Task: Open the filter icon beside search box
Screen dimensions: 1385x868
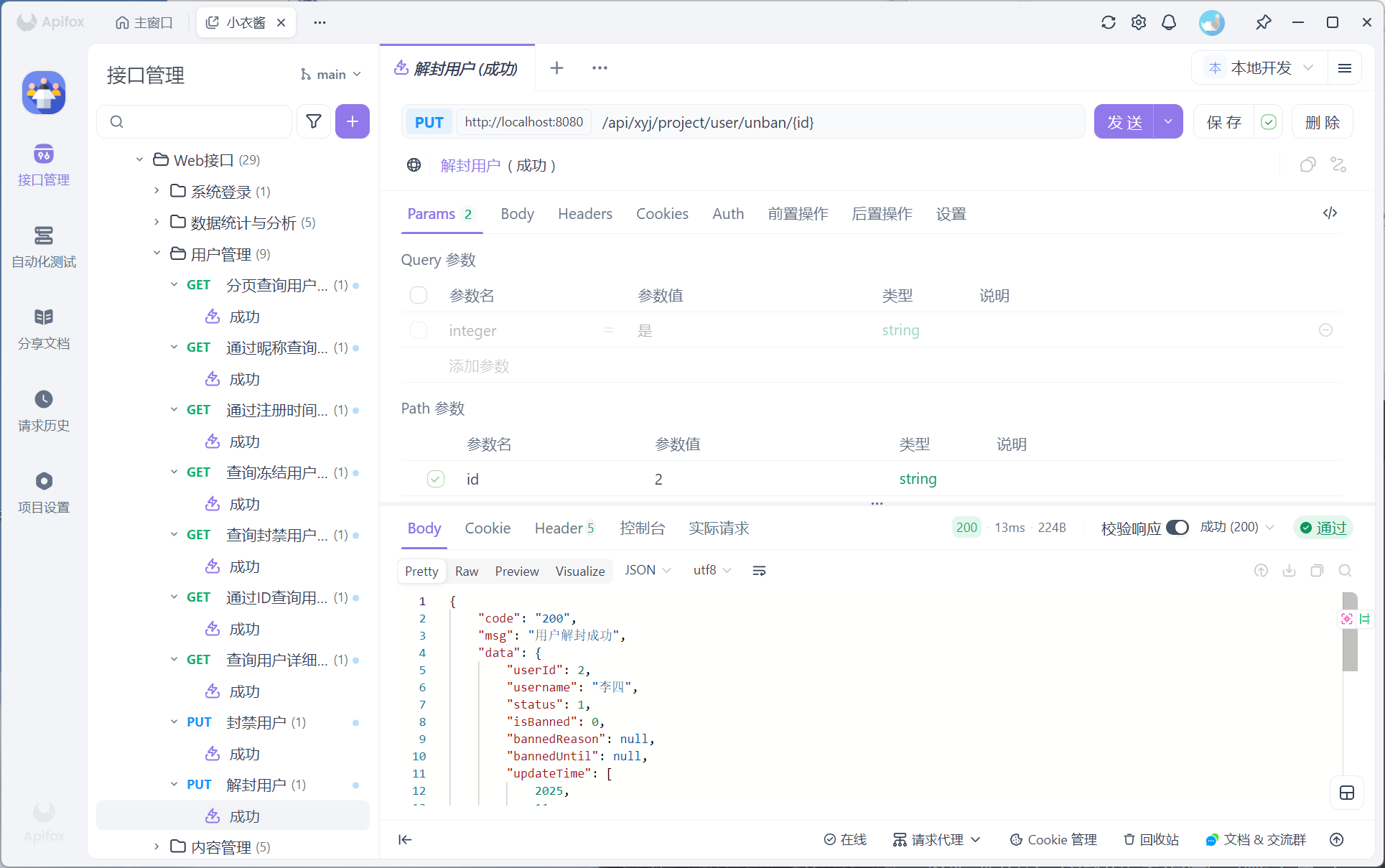Action: click(x=314, y=121)
